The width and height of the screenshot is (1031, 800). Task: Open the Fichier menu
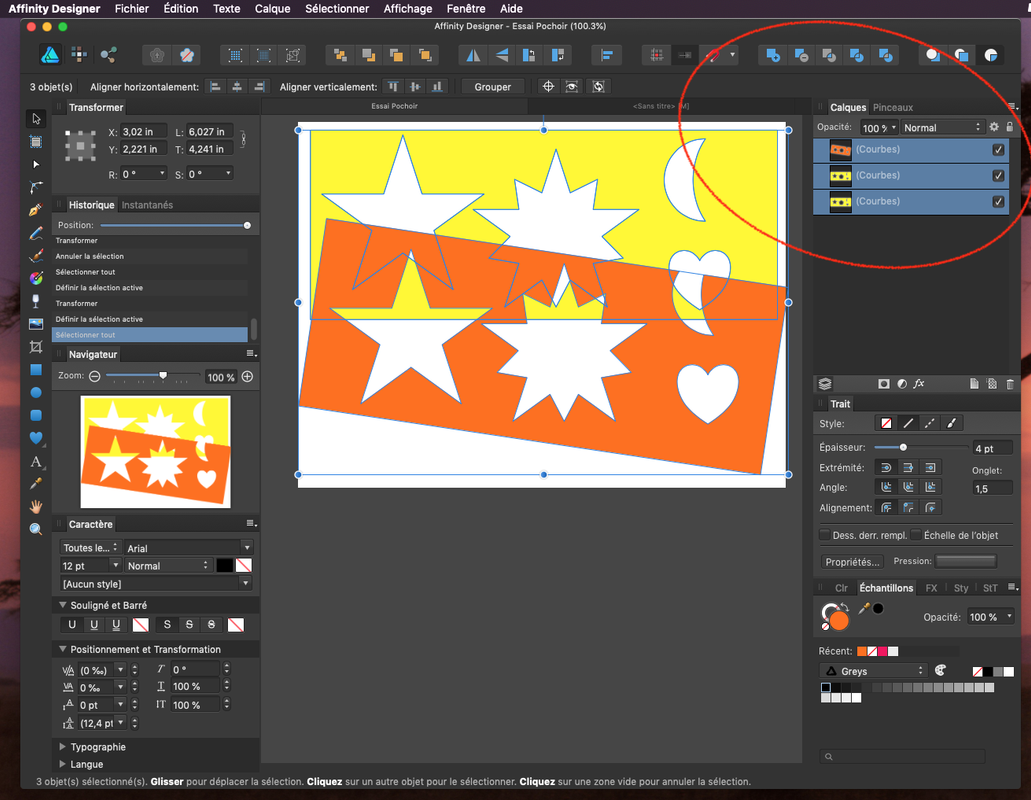click(132, 9)
